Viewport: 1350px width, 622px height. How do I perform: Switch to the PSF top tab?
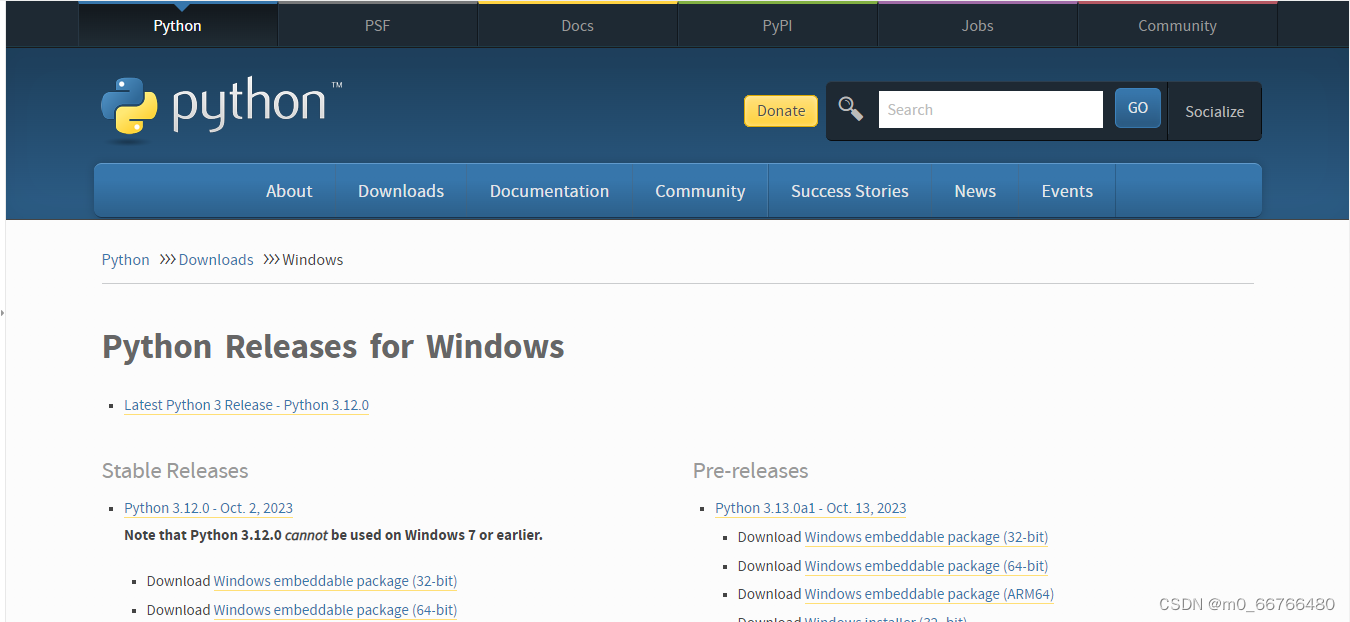tap(377, 25)
